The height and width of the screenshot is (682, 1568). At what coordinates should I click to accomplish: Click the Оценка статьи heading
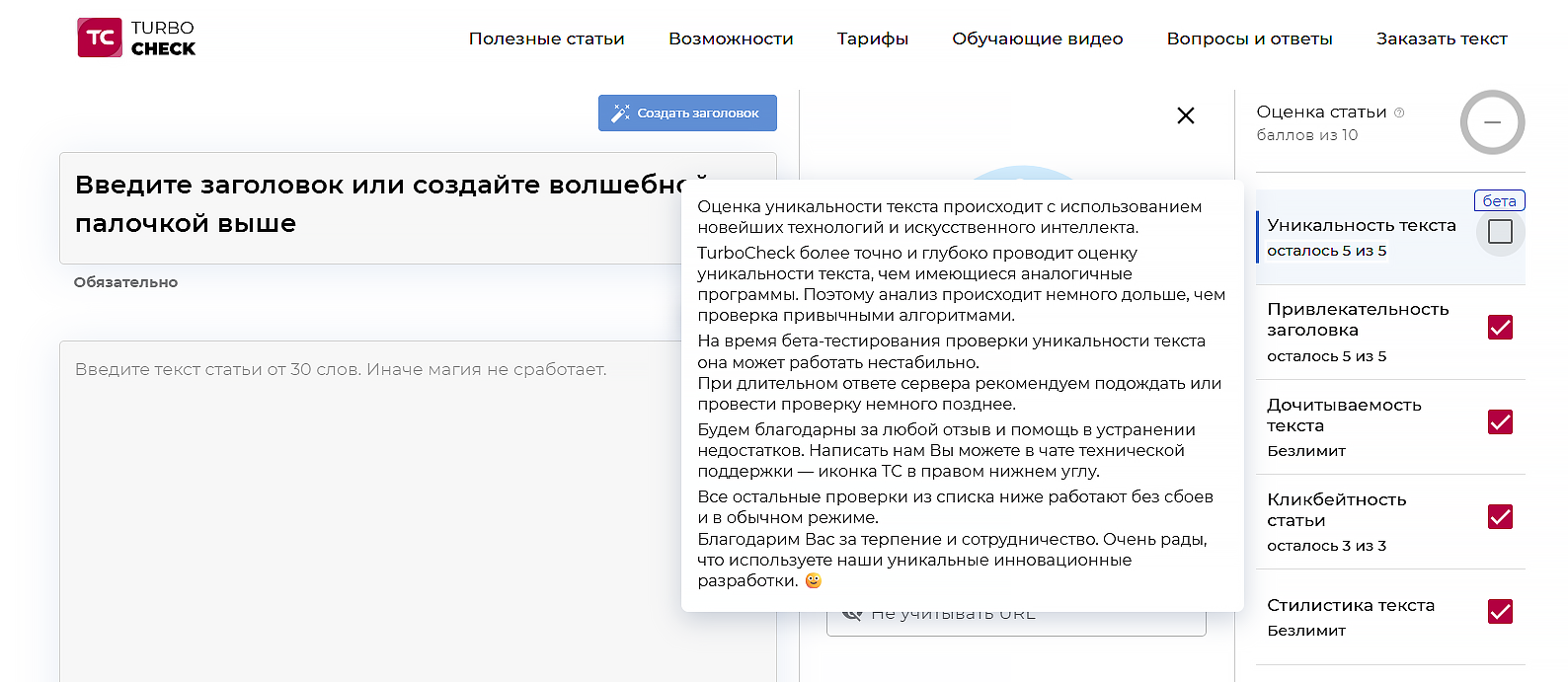(x=1321, y=112)
